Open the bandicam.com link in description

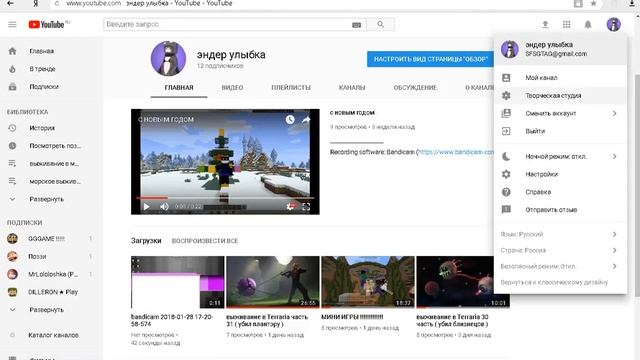pyautogui.click(x=456, y=152)
